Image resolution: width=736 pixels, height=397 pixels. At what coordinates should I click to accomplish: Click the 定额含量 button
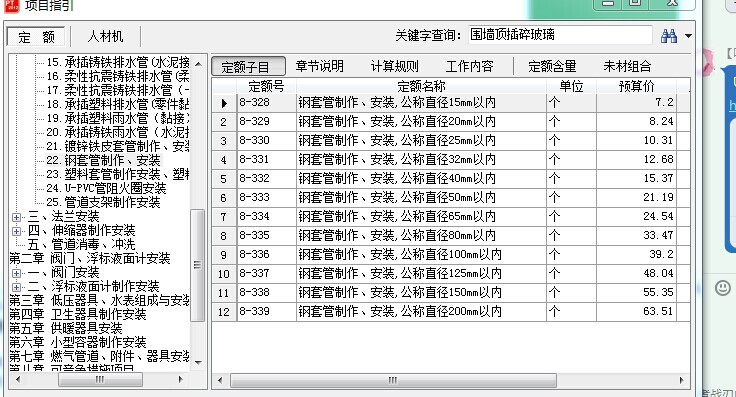[552, 66]
